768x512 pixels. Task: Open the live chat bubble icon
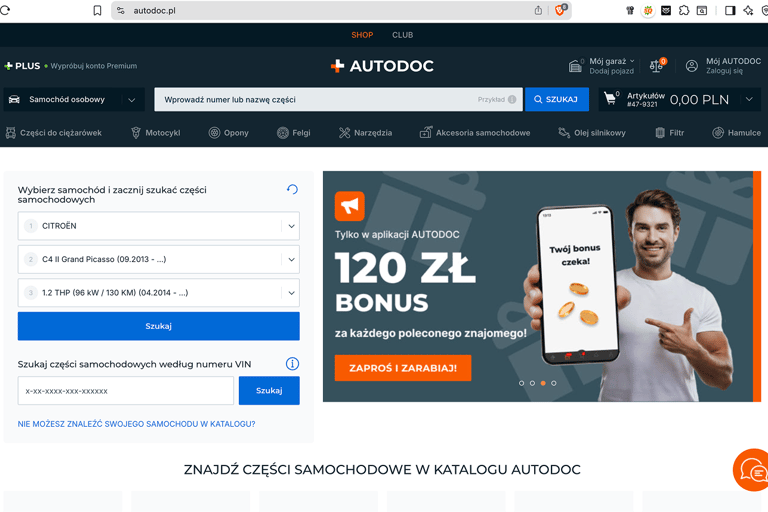point(752,470)
